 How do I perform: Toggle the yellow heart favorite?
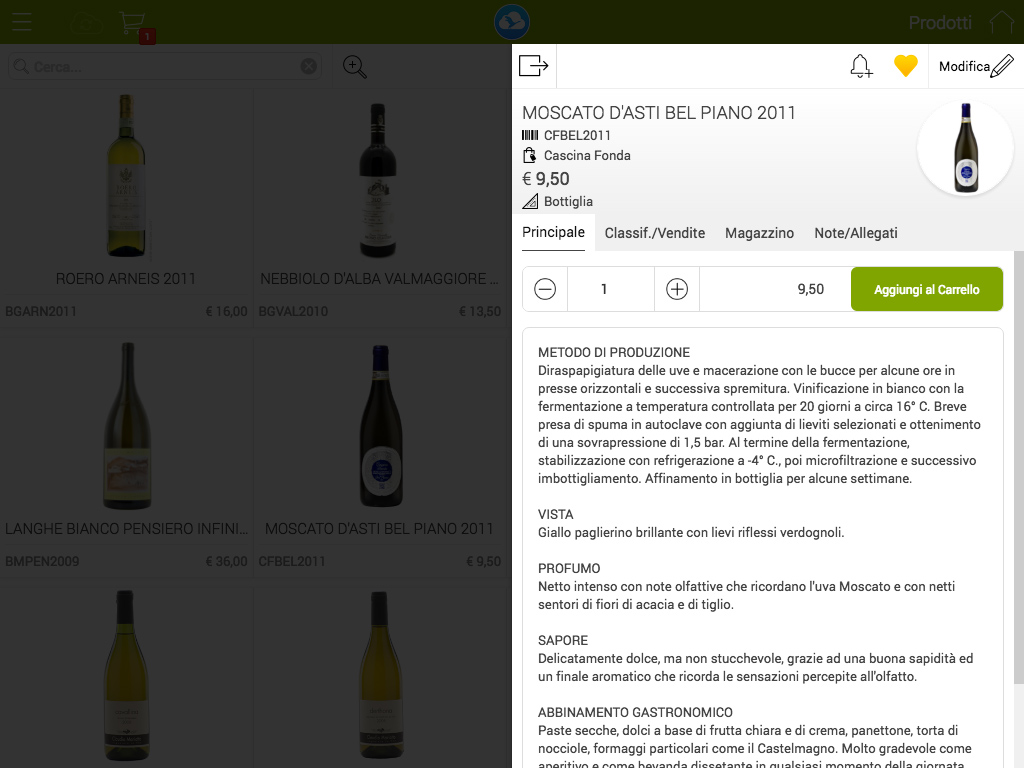point(906,65)
